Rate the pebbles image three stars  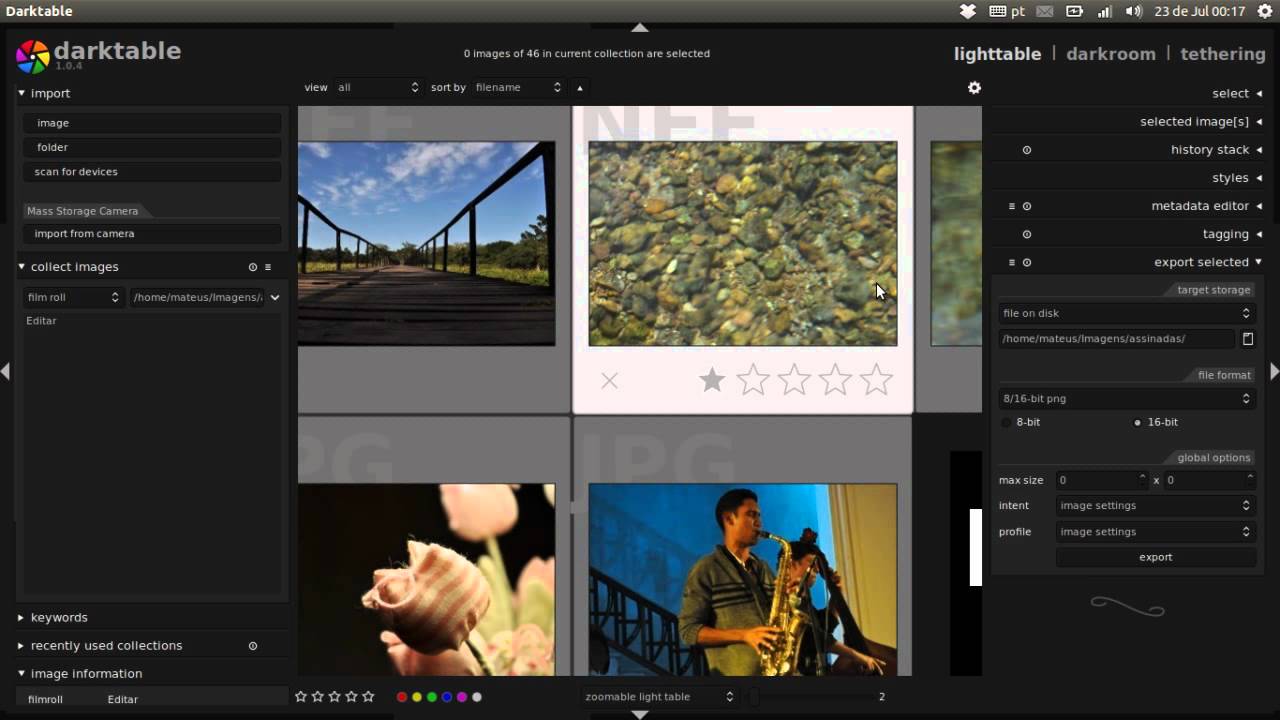pos(794,379)
